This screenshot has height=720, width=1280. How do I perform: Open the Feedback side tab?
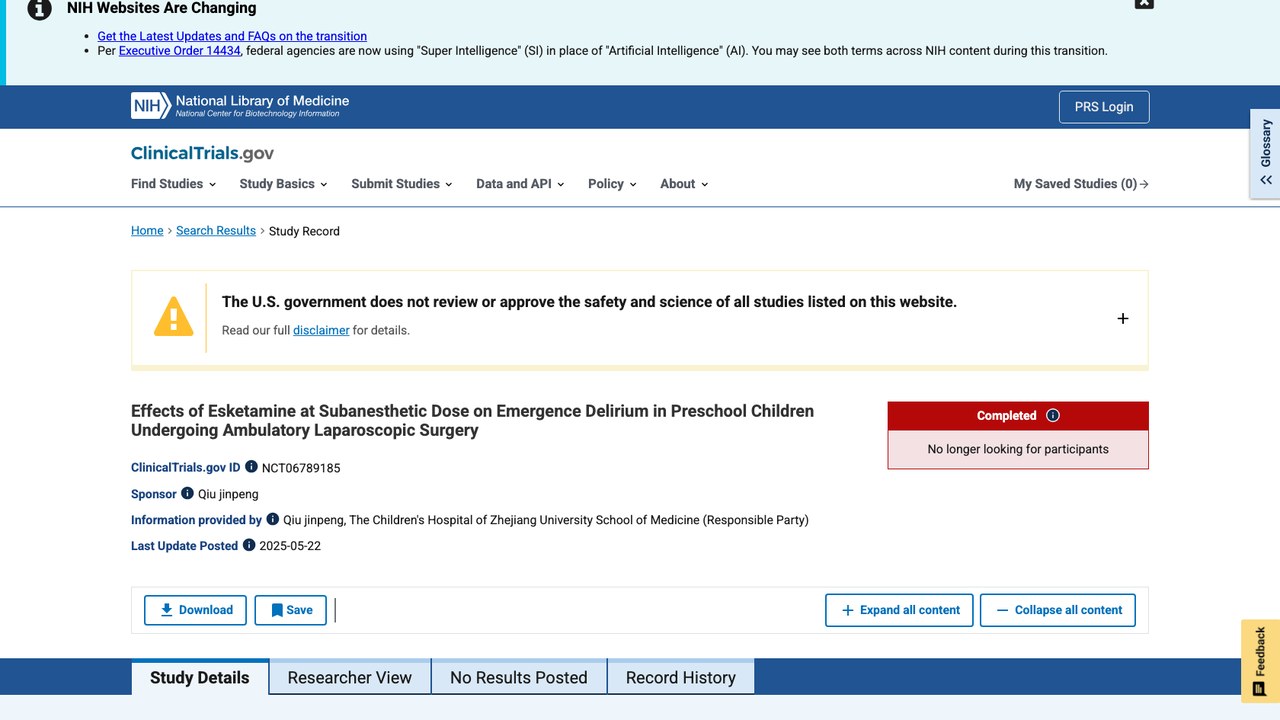click(x=1260, y=661)
